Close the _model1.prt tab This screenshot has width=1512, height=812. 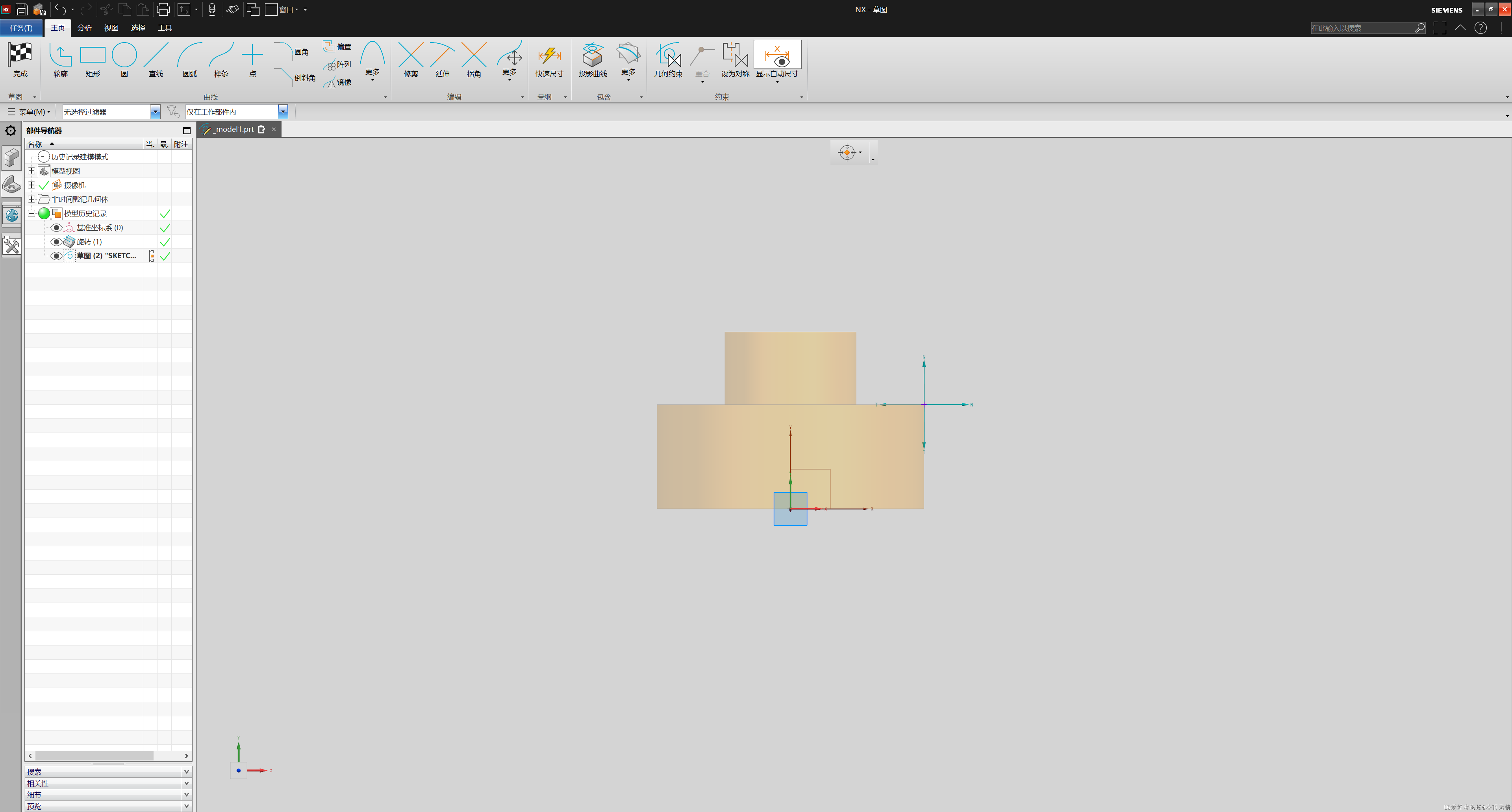[274, 129]
